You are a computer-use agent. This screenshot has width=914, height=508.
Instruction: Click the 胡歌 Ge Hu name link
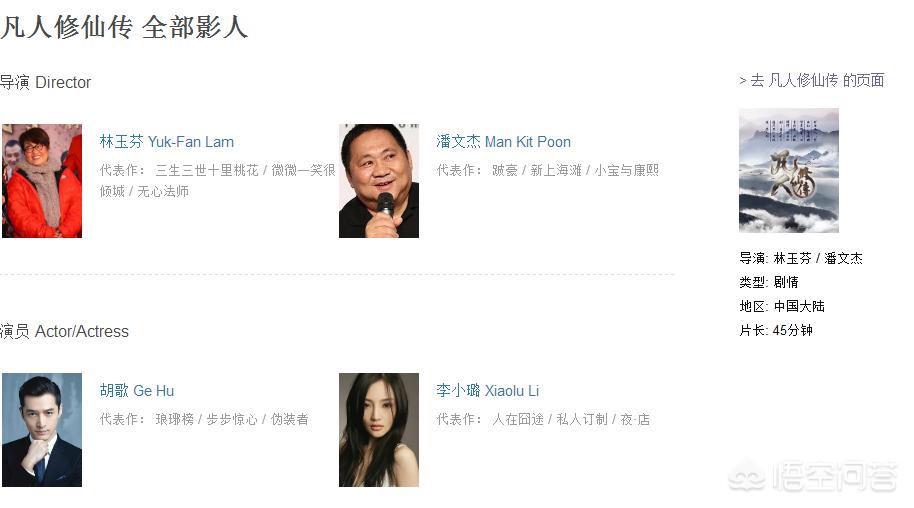[x=137, y=391]
